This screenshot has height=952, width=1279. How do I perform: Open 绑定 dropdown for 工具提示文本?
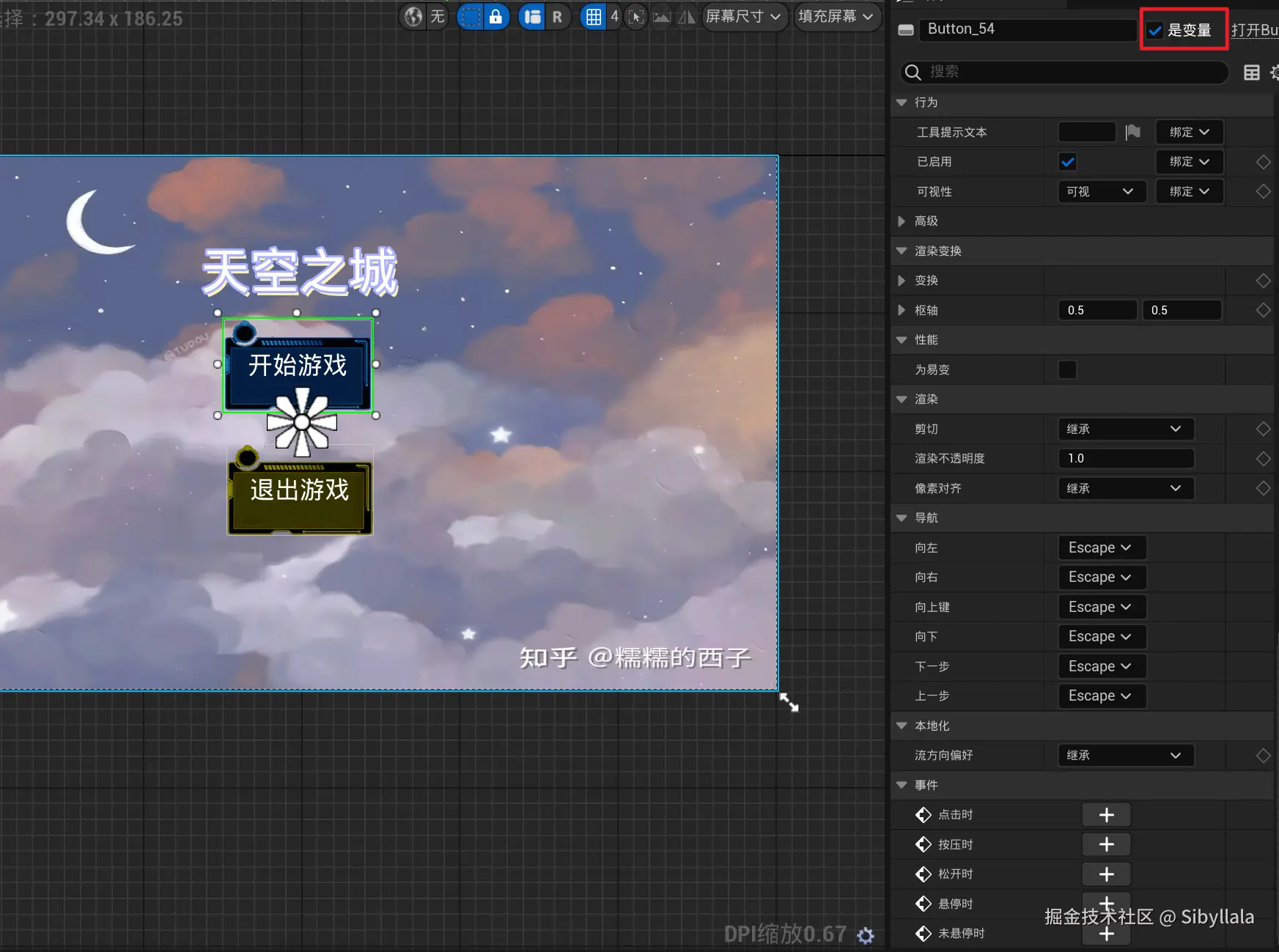click(1190, 132)
